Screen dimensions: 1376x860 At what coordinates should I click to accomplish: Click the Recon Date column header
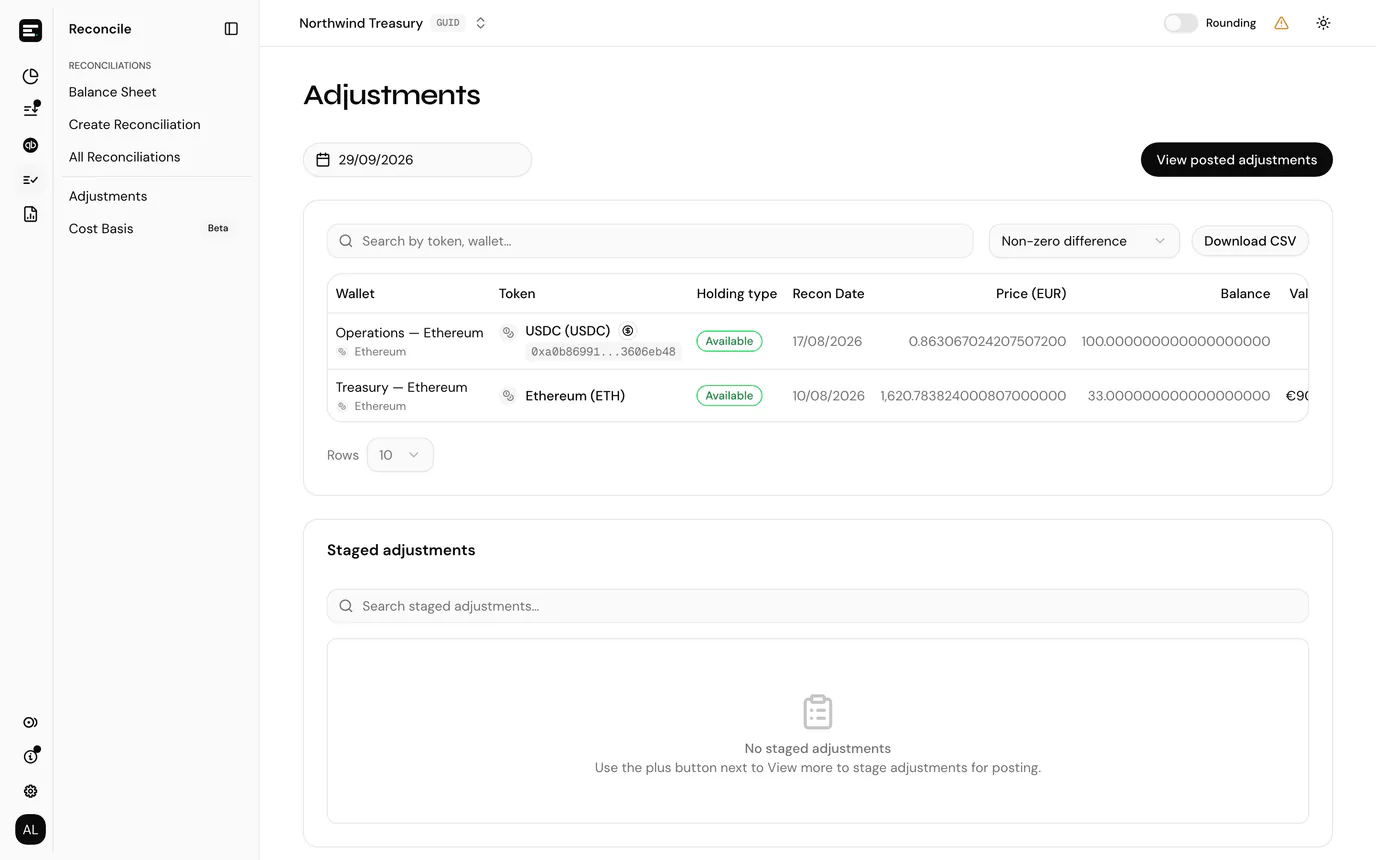point(828,294)
